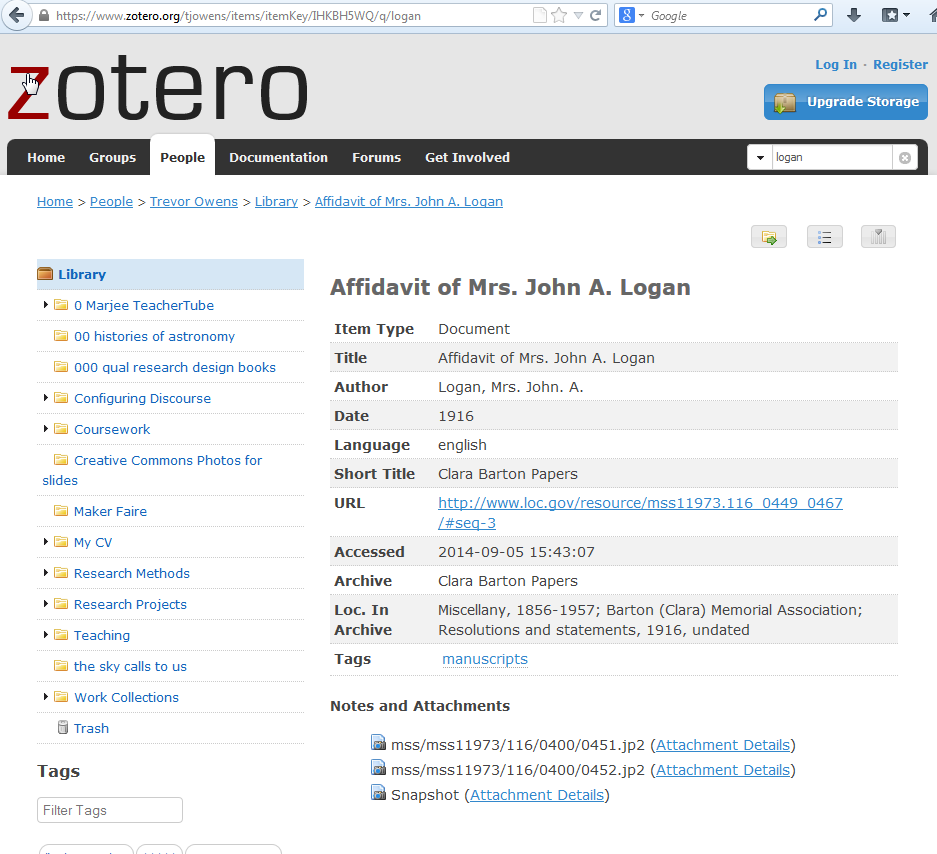Image resolution: width=937 pixels, height=854 pixels.
Task: Bookmark this page with the star icon
Action: click(559, 16)
